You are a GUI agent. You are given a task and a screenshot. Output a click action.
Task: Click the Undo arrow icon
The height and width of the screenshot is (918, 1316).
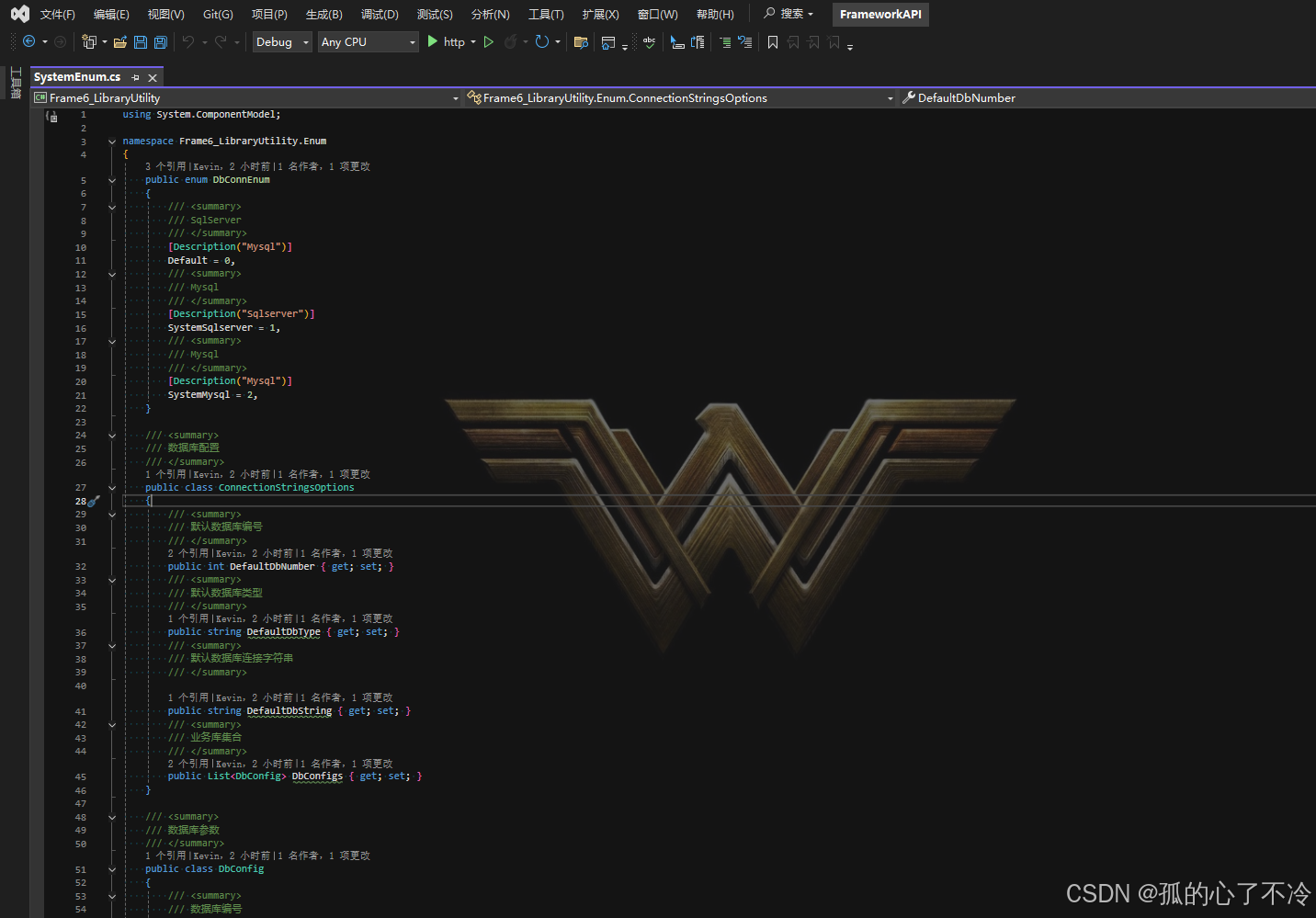point(188,41)
